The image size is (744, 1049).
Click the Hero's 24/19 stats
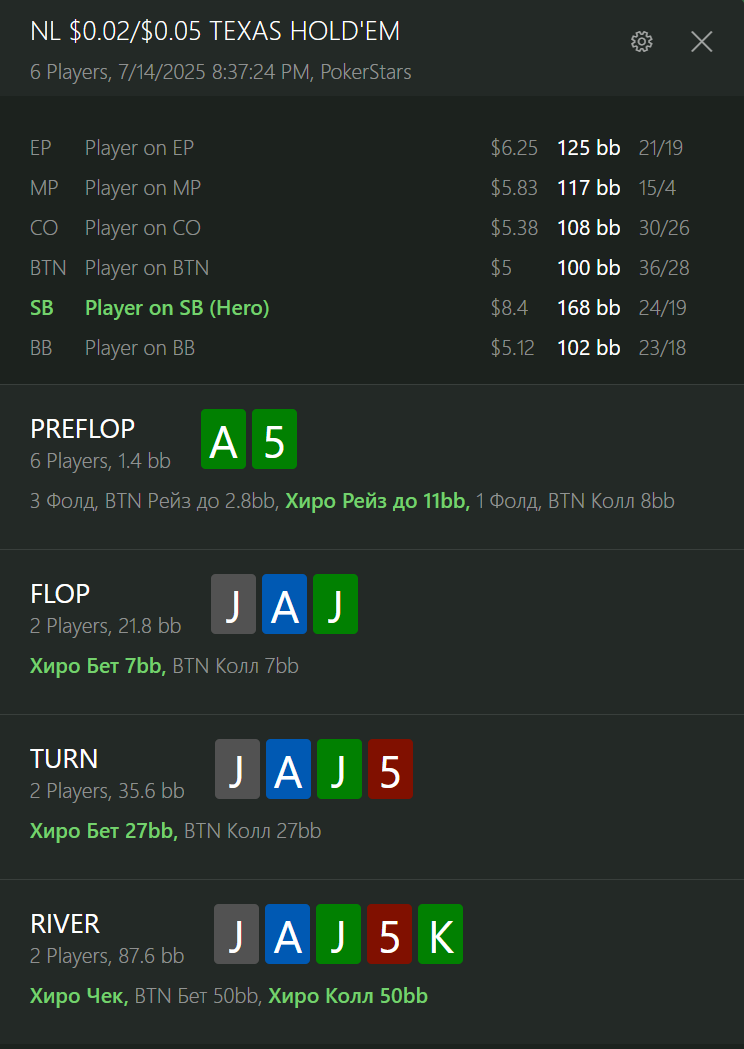click(662, 308)
